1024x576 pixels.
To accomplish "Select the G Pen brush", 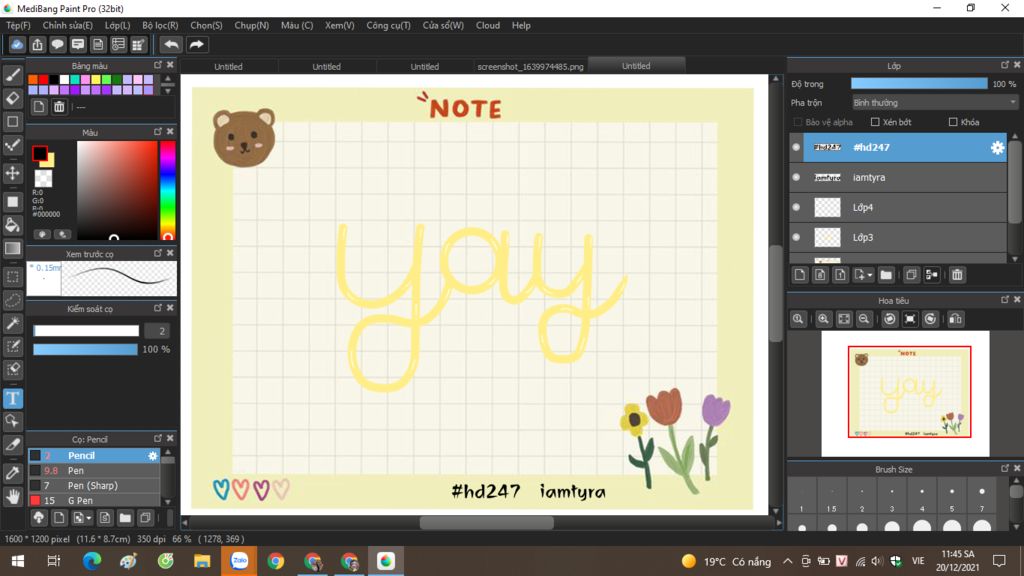I will (x=94, y=501).
